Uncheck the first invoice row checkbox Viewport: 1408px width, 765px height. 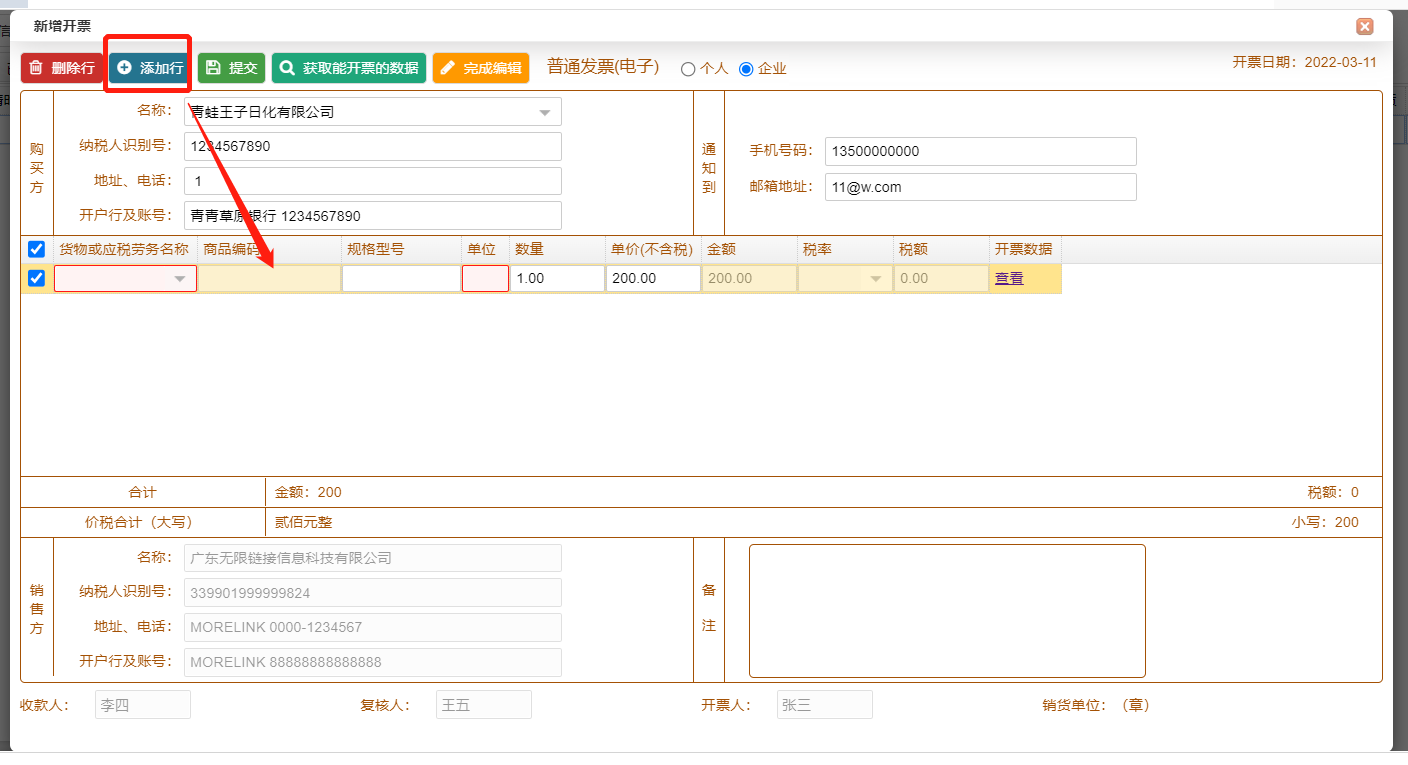pos(36,278)
